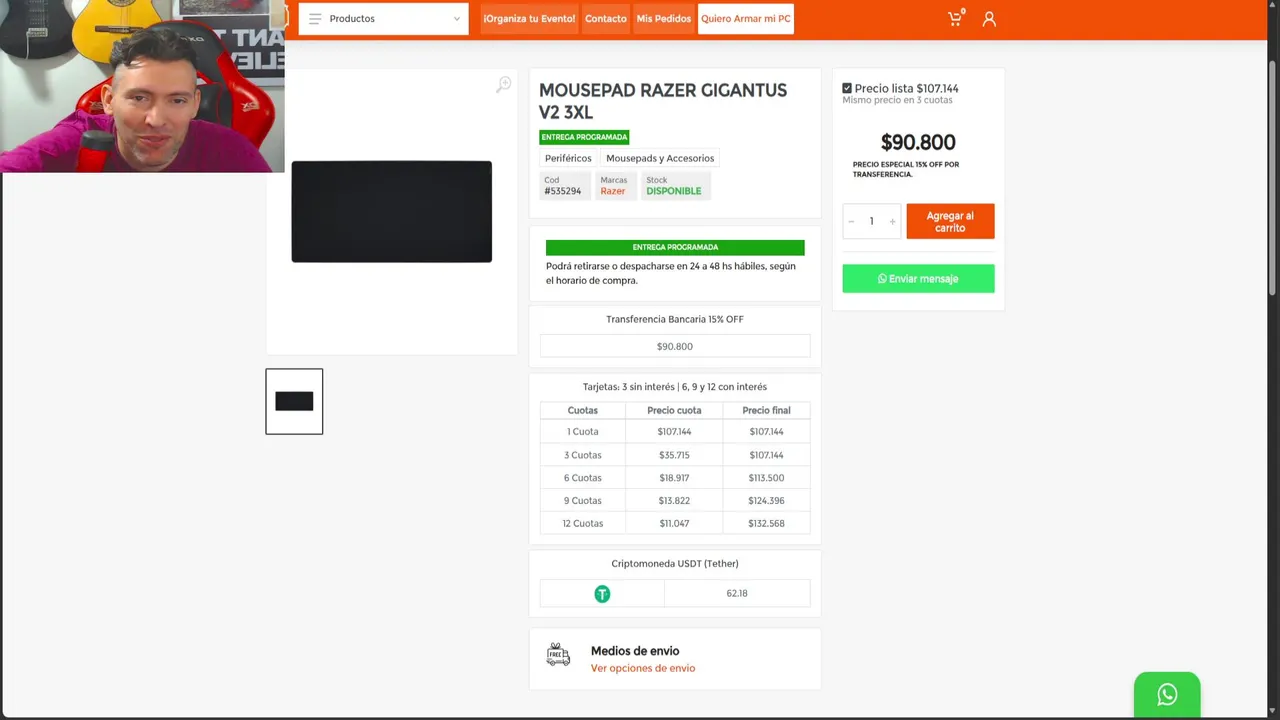Click the $11.047 installment price cell

pyautogui.click(x=674, y=524)
